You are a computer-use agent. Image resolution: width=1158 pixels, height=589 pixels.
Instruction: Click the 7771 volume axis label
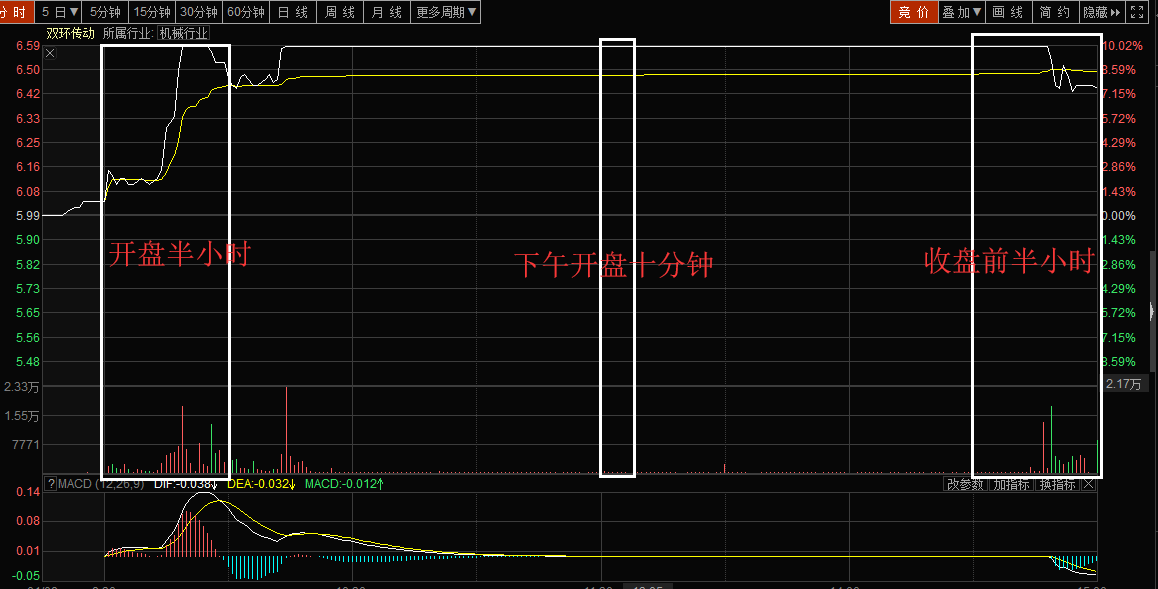26,445
